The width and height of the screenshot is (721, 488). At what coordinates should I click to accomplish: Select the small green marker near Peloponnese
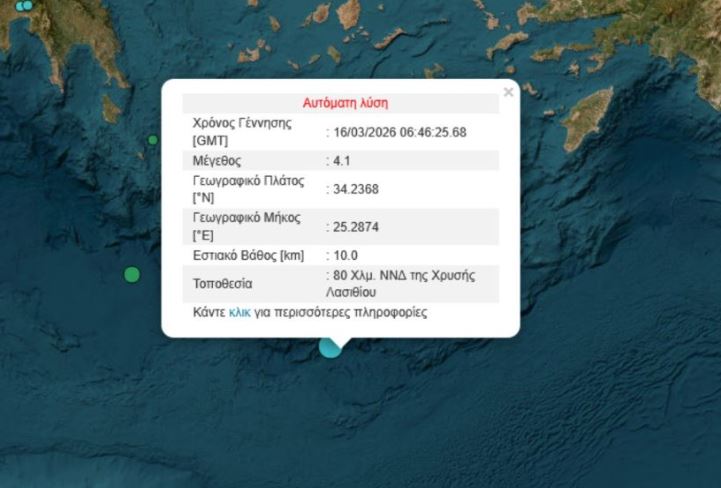pos(153,140)
